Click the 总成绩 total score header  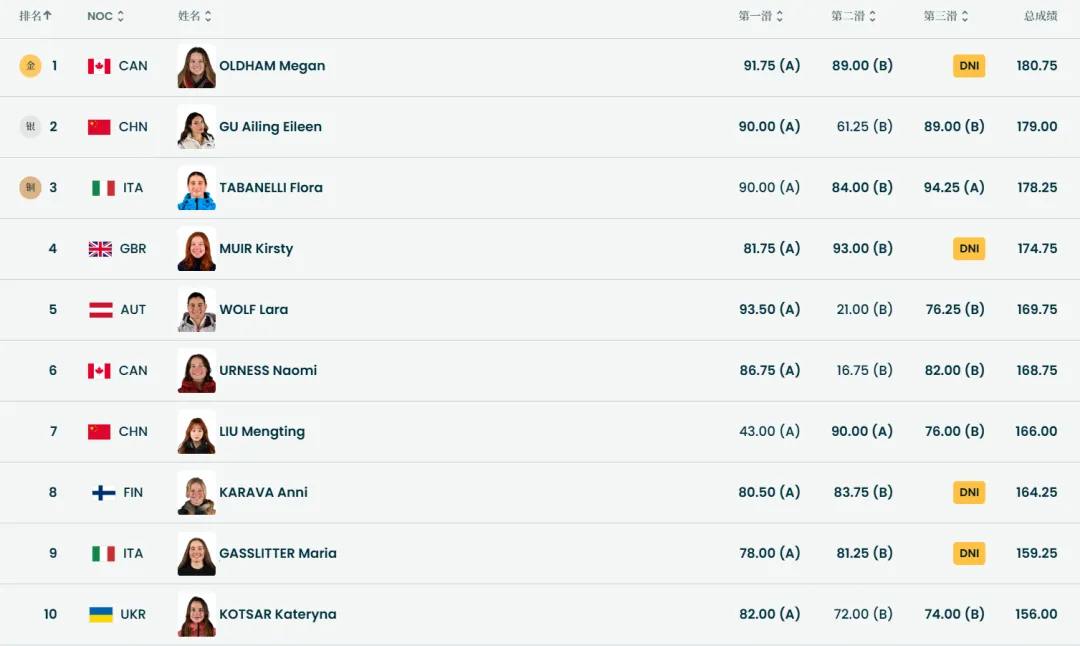click(1040, 16)
